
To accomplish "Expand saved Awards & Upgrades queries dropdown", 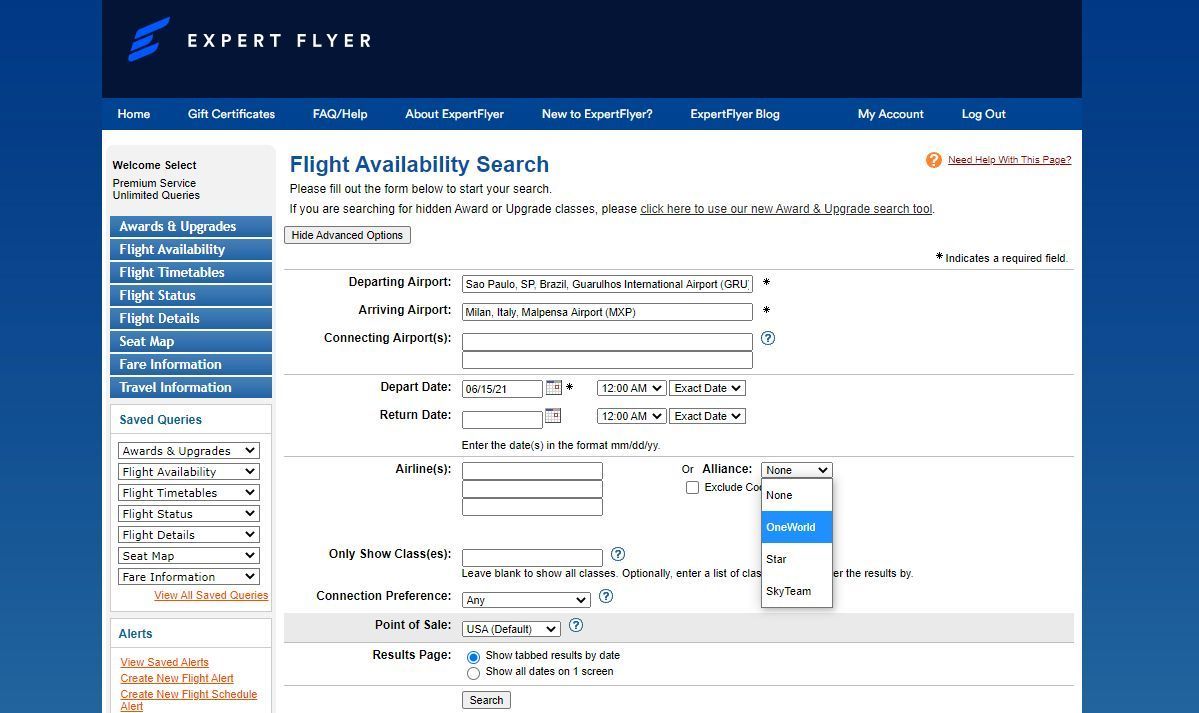I will (189, 451).
